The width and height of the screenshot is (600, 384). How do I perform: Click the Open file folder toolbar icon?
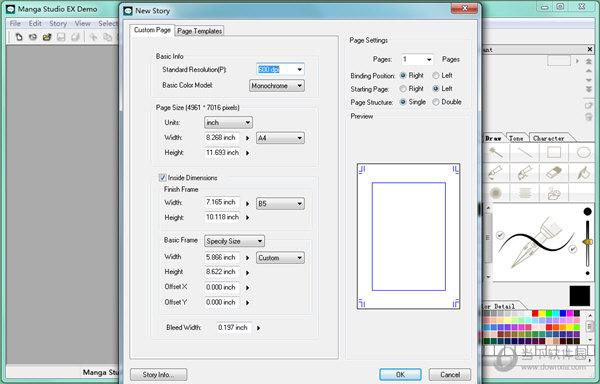pos(47,37)
